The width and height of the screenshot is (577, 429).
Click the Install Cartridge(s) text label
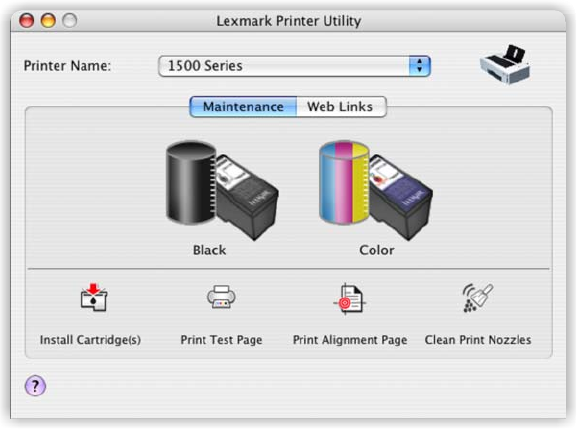click(x=90, y=340)
